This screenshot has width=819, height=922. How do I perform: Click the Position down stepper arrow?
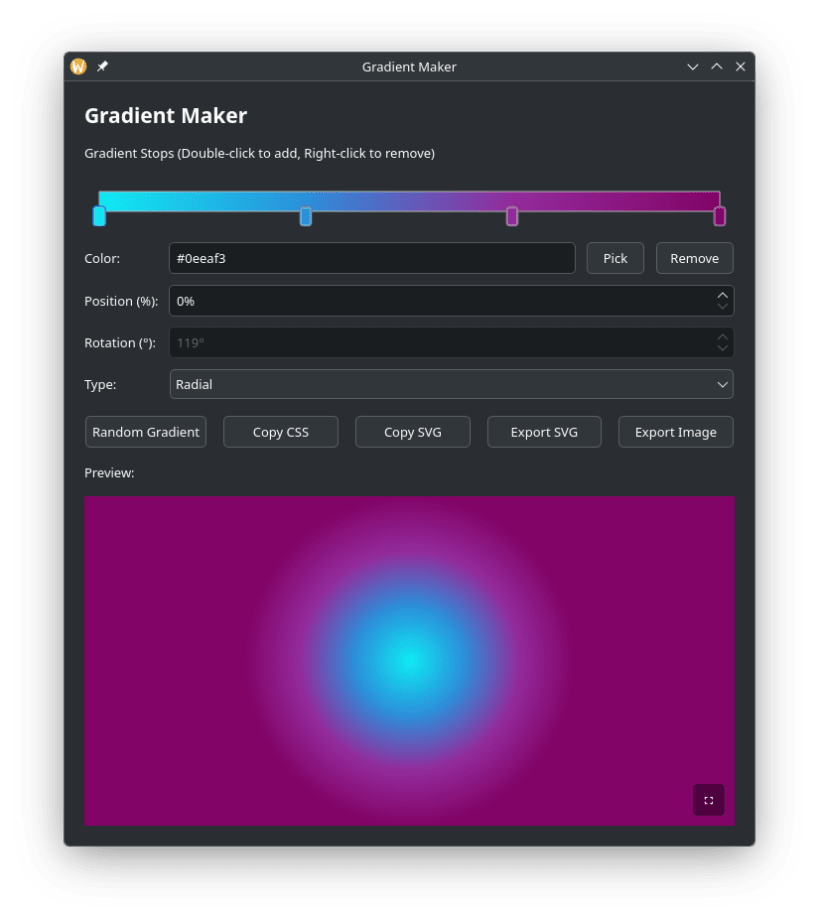click(722, 306)
